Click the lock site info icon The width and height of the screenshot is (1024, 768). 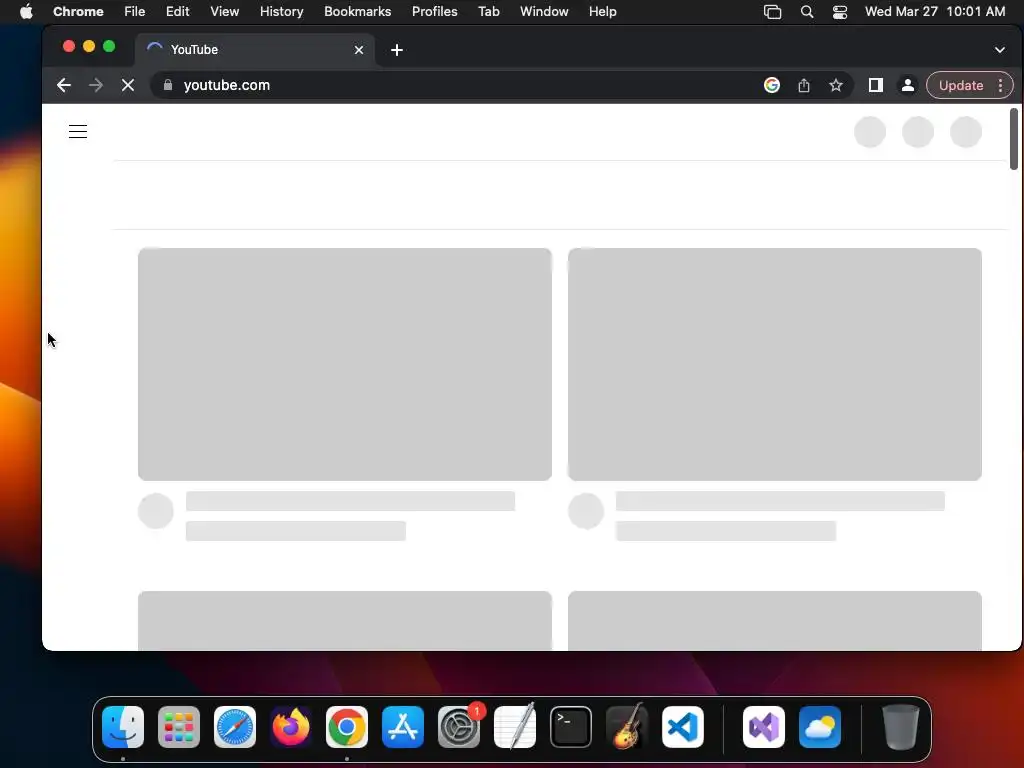click(x=168, y=85)
